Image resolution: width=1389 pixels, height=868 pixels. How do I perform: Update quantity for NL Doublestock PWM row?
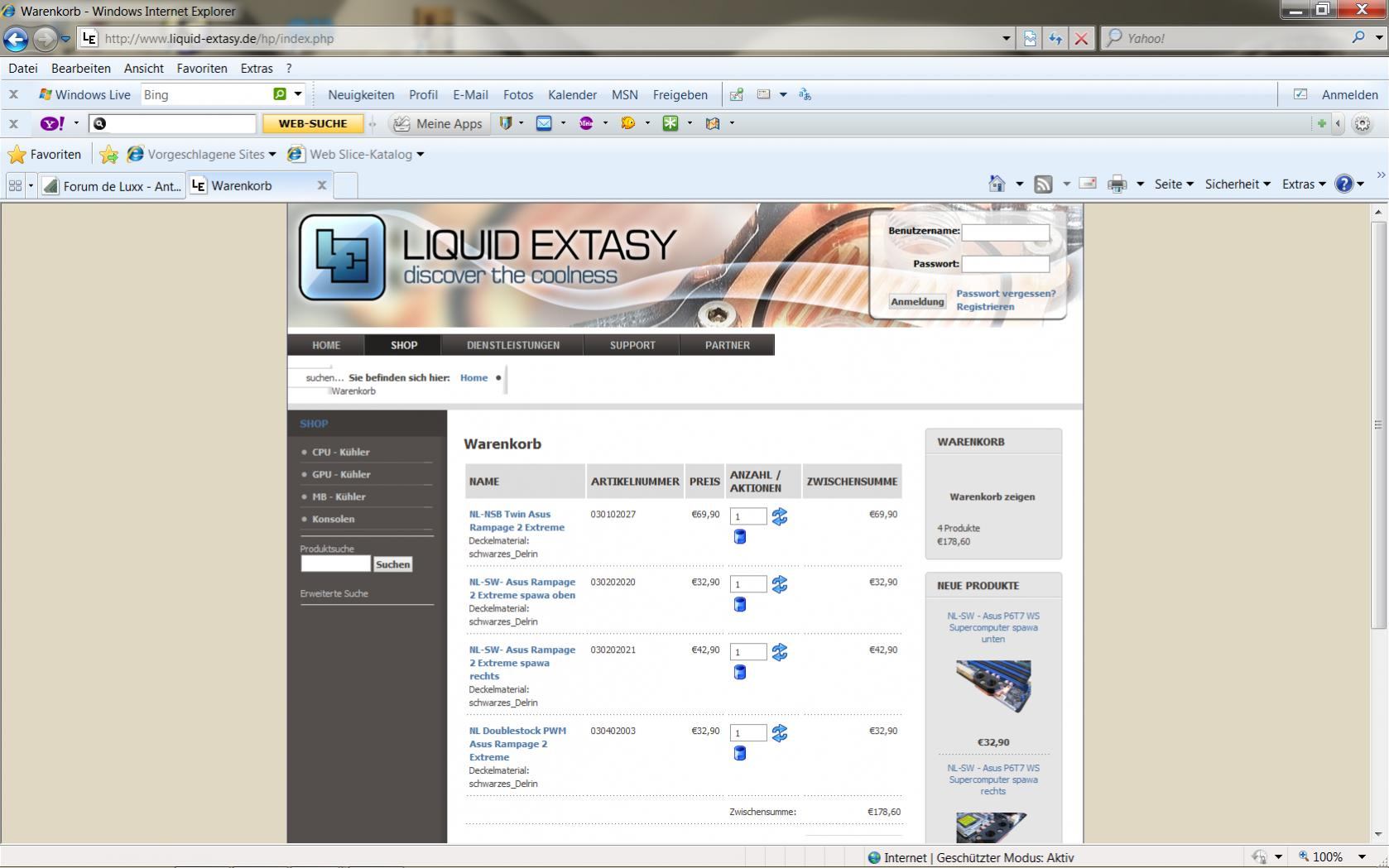point(779,733)
